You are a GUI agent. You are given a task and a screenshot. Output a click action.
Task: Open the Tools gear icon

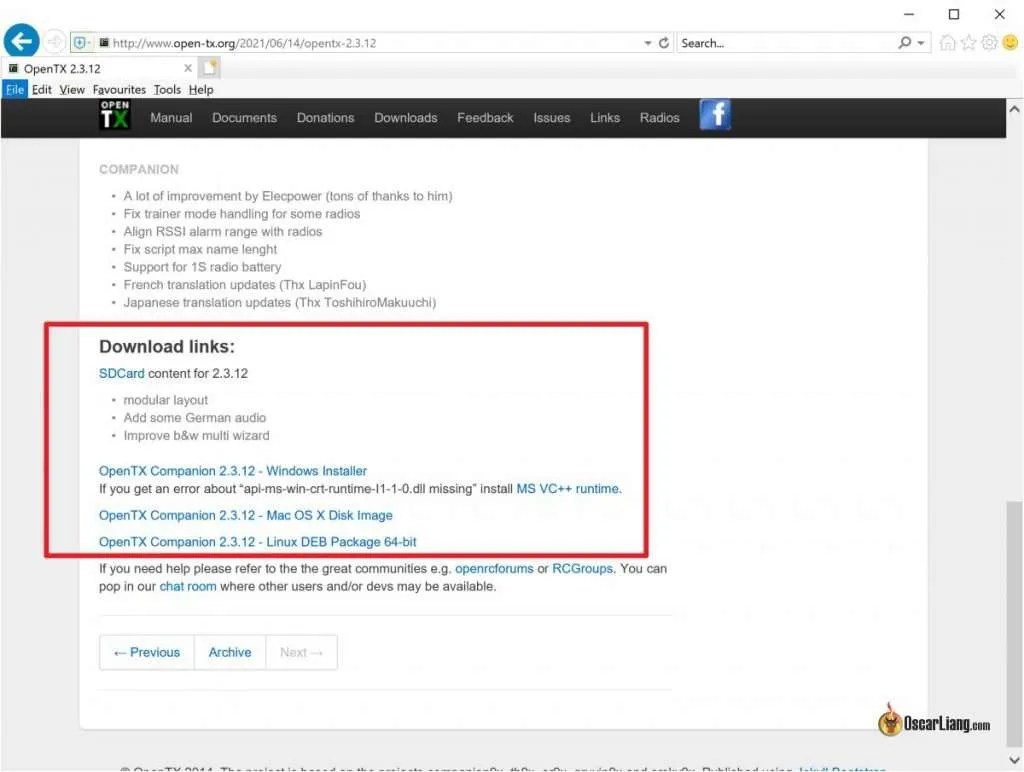click(x=989, y=43)
